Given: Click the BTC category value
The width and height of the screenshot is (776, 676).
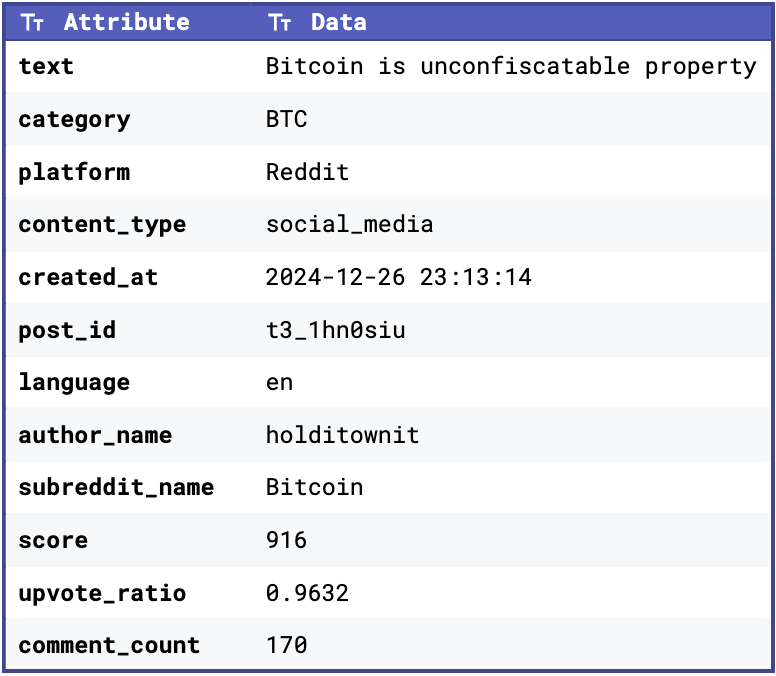Looking at the screenshot, I should [287, 119].
